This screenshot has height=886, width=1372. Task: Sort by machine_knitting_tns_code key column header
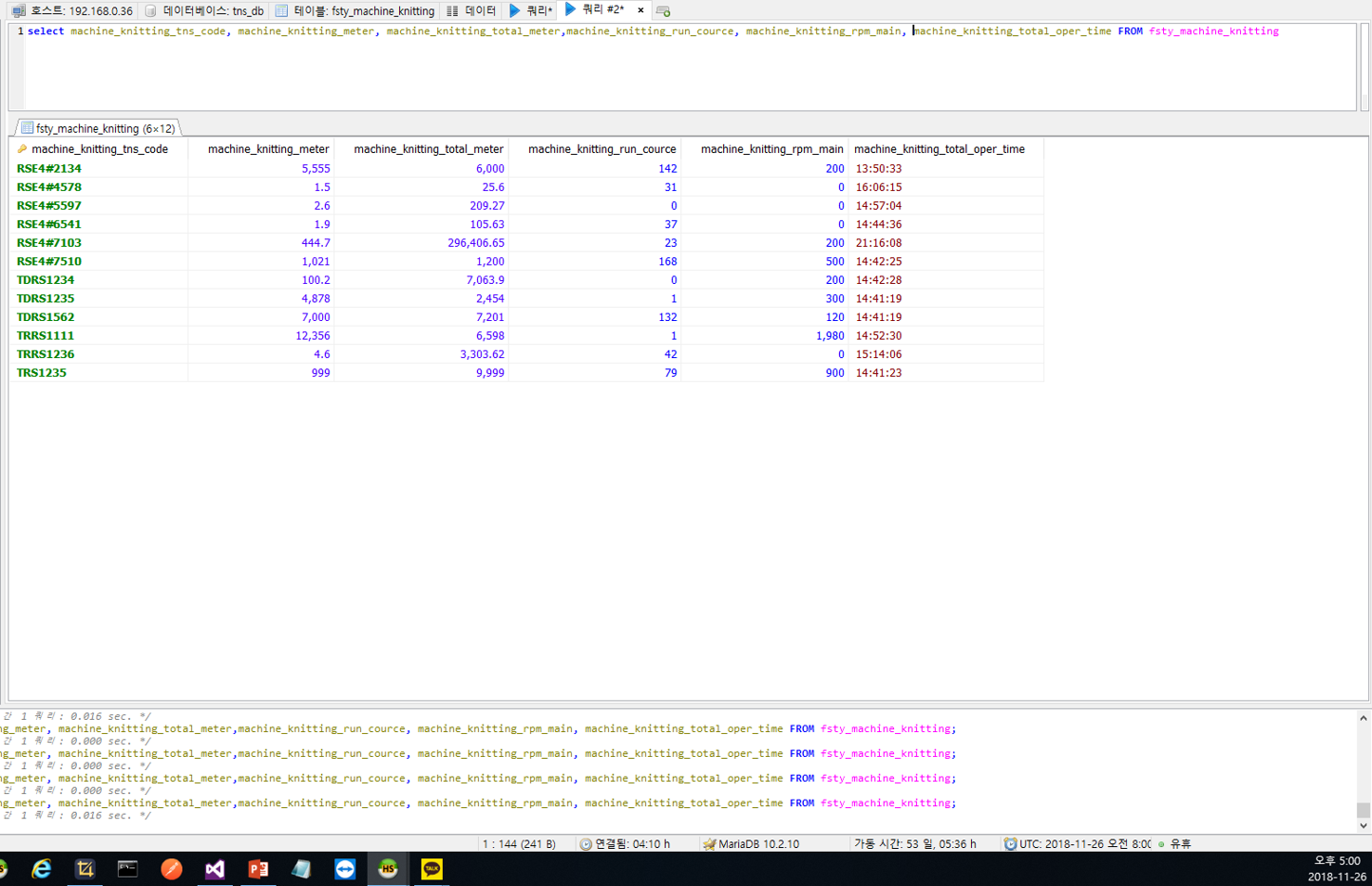(99, 149)
